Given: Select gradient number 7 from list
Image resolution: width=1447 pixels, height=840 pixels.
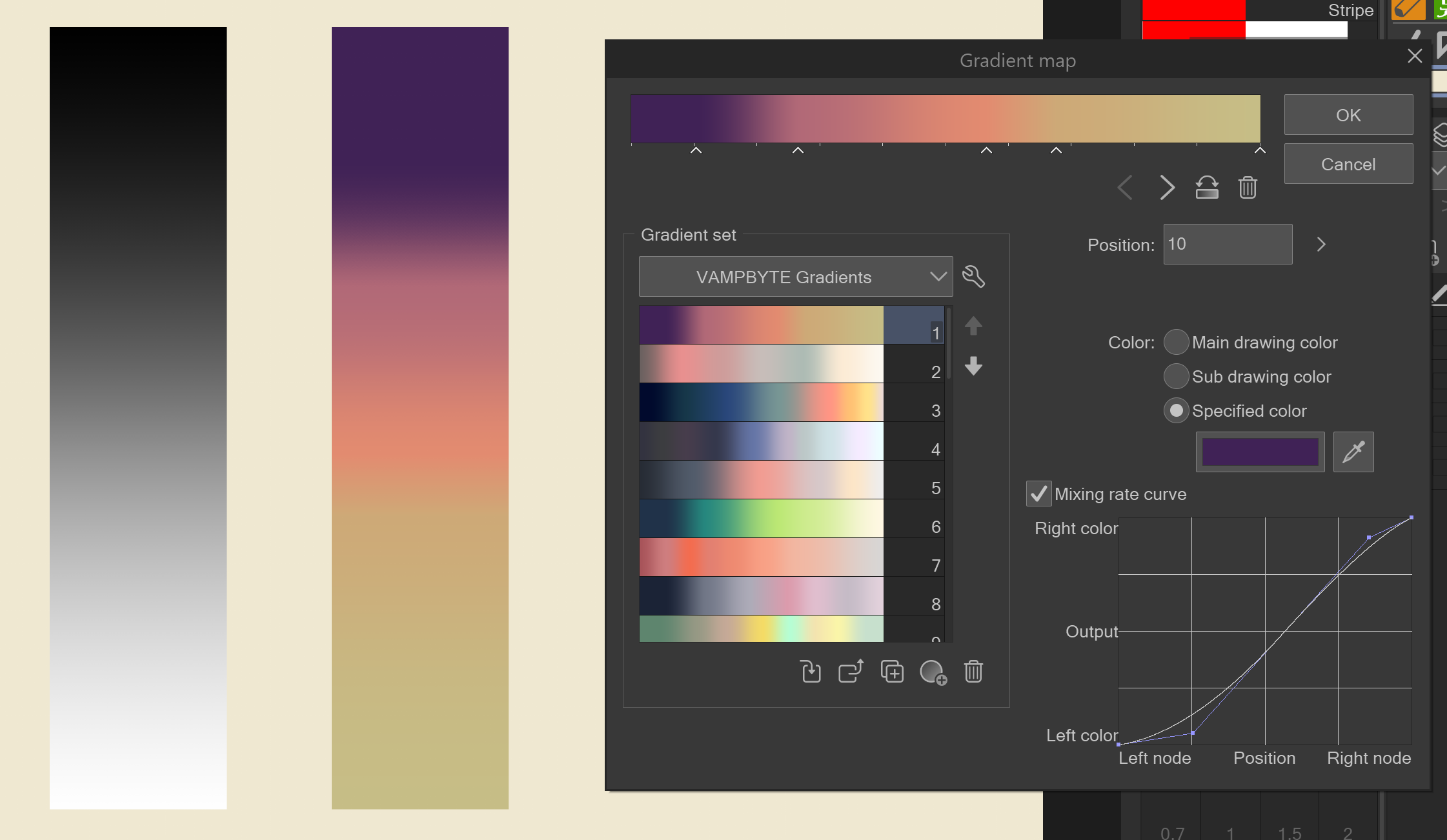Looking at the screenshot, I should 762,565.
